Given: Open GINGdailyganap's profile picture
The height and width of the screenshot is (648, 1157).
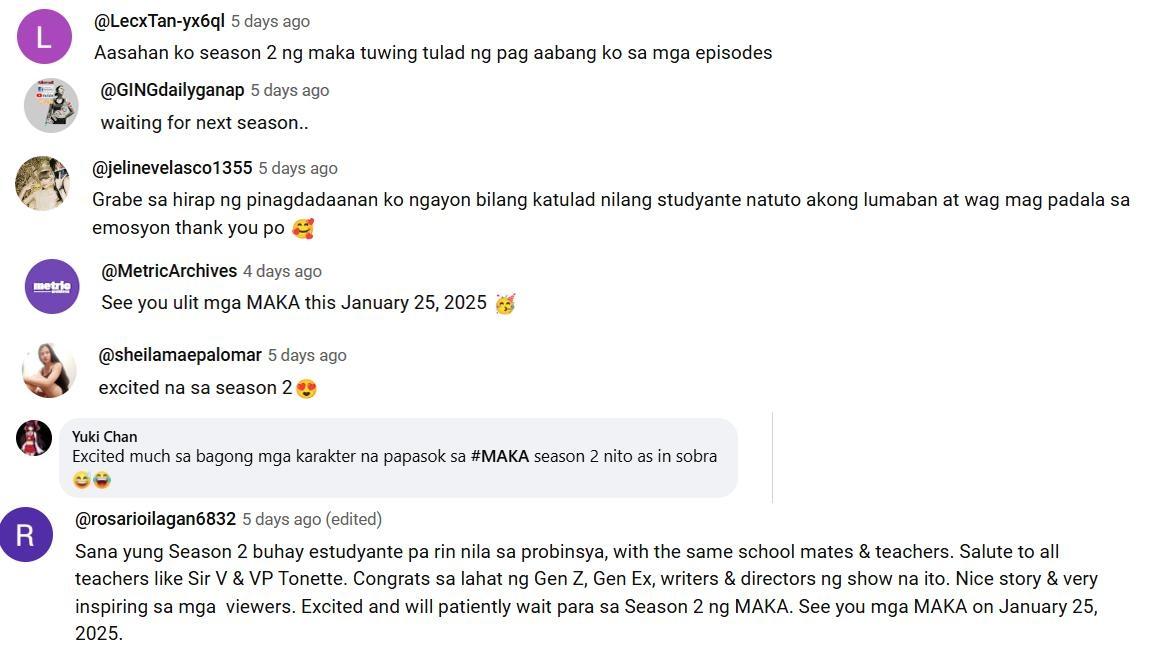Looking at the screenshot, I should [x=51, y=105].
